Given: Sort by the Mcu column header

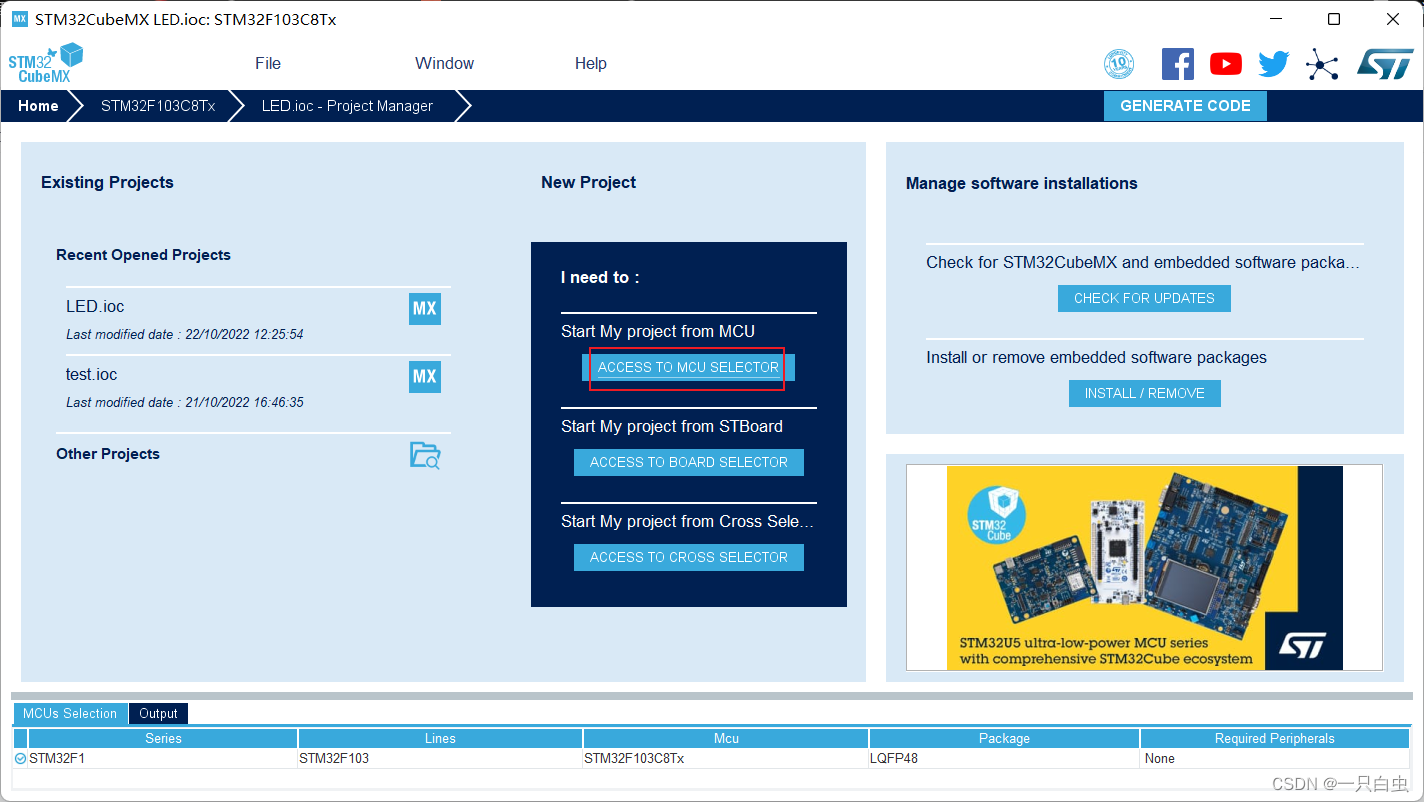Looking at the screenshot, I should [x=726, y=738].
